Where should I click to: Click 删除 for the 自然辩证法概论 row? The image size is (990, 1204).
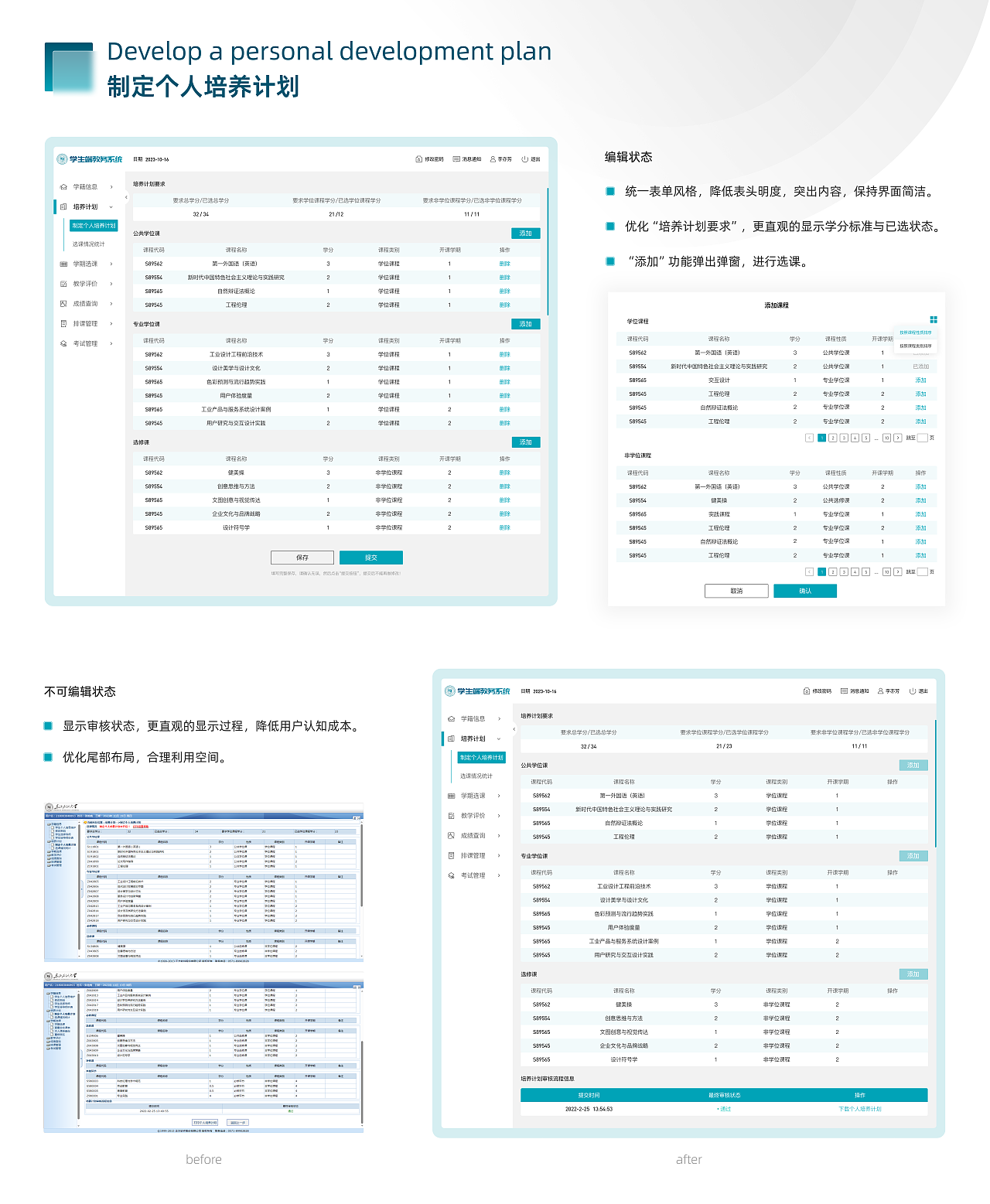click(x=505, y=292)
